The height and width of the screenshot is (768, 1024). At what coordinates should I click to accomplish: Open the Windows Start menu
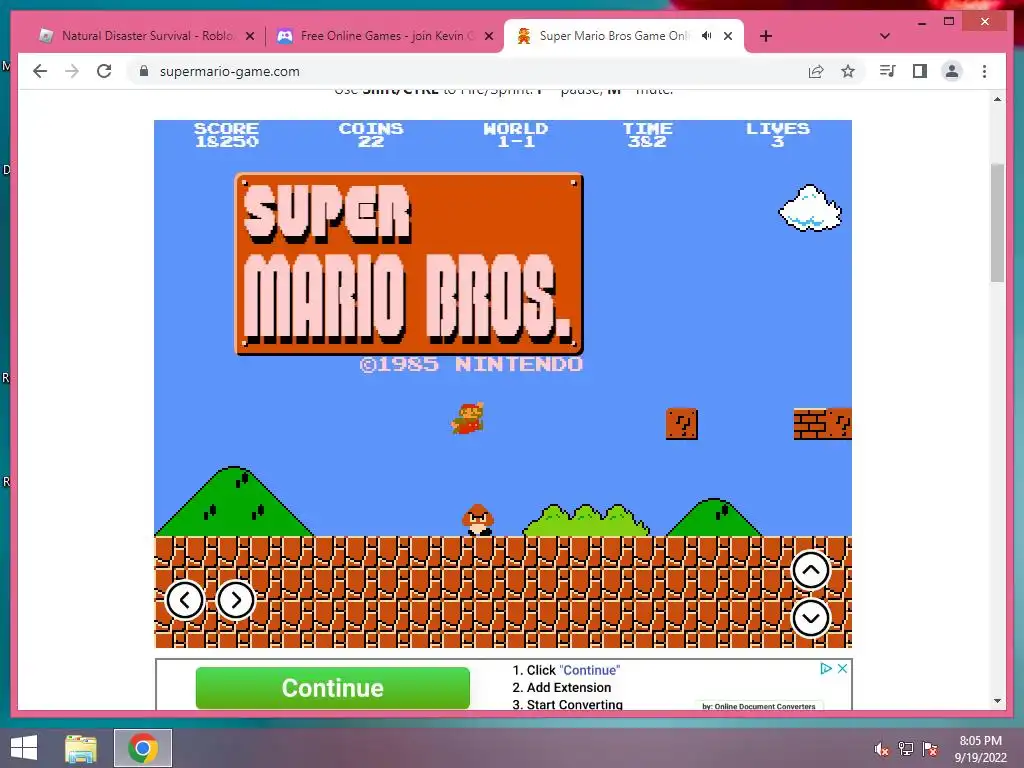click(x=24, y=748)
